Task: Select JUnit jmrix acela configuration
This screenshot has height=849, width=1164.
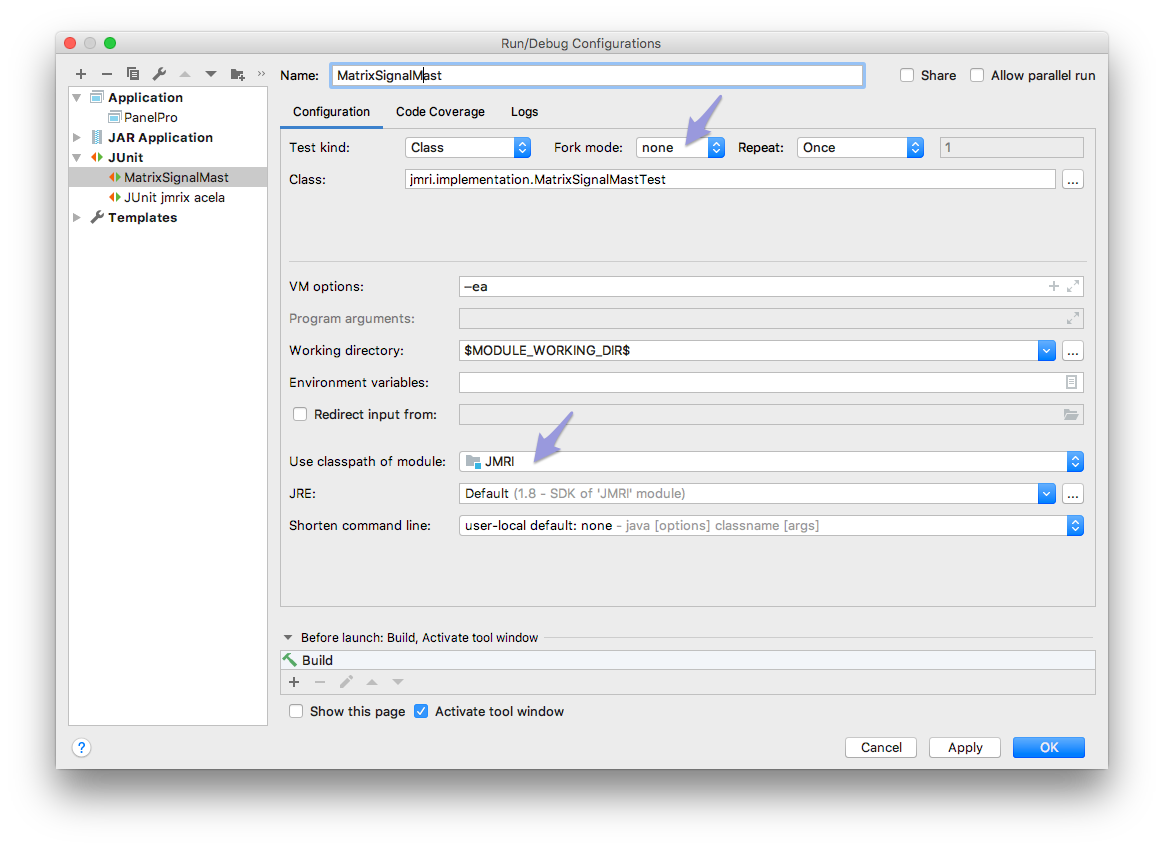Action: point(174,197)
